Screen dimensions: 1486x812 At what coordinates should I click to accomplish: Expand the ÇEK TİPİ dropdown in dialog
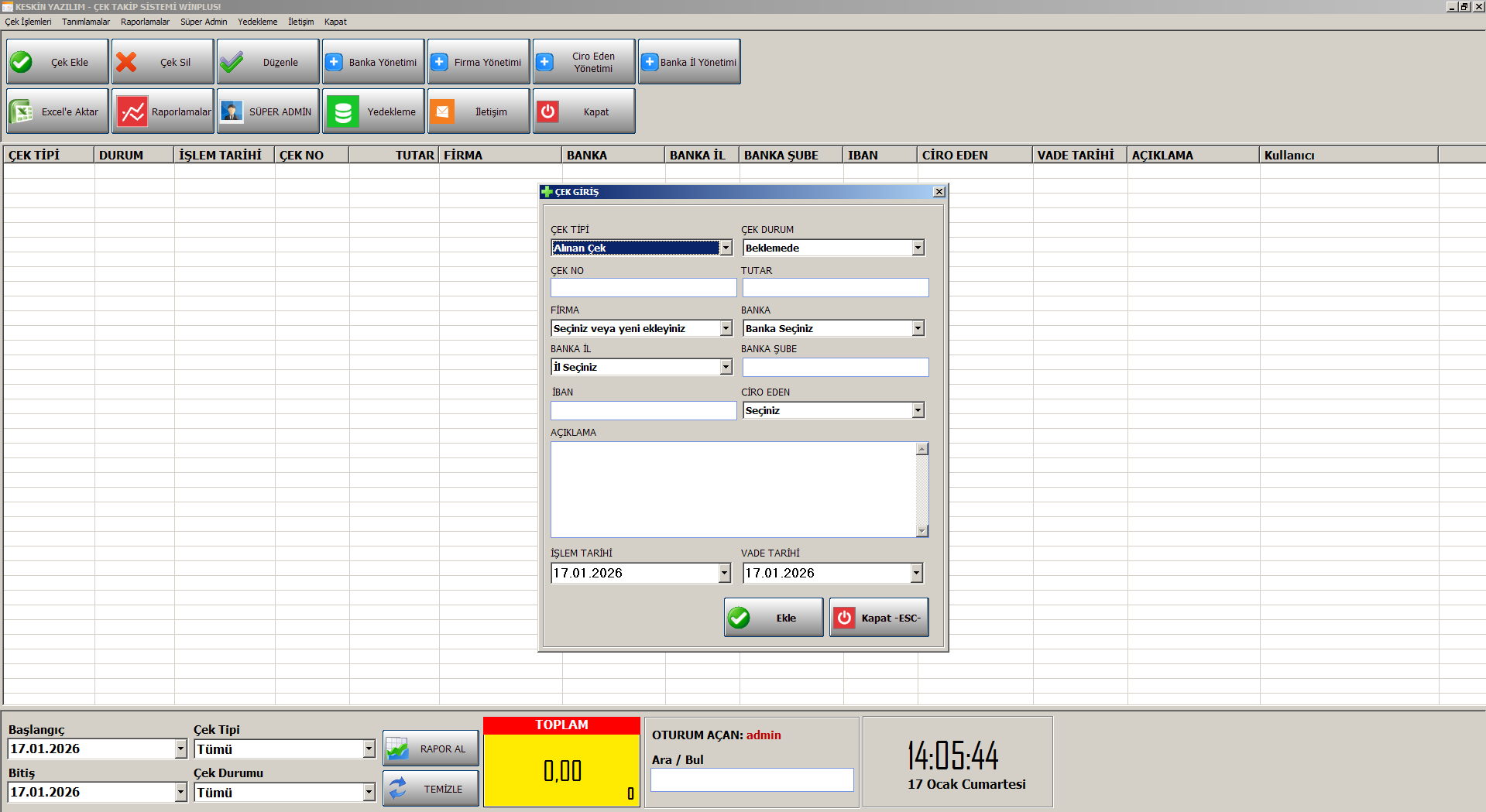(x=726, y=248)
